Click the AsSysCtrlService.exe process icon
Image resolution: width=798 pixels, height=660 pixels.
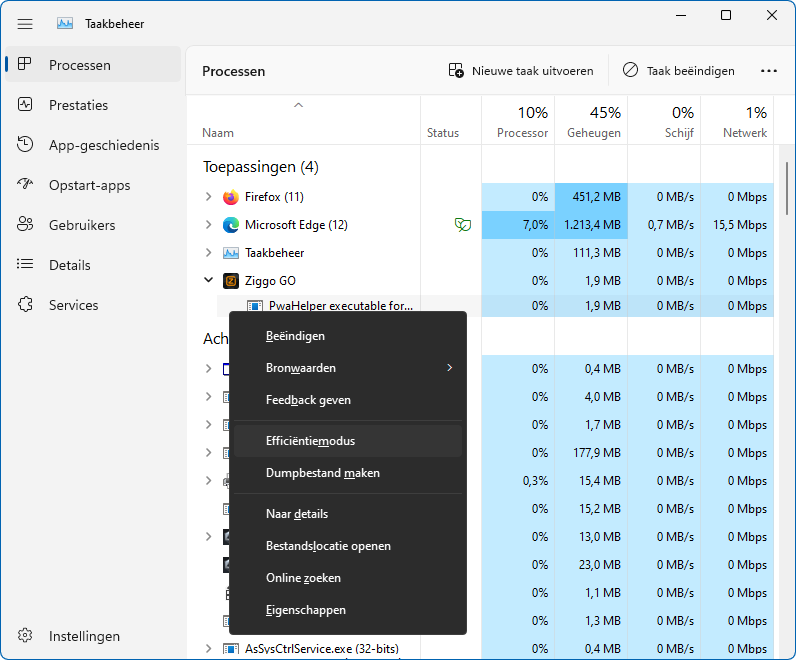click(231, 649)
